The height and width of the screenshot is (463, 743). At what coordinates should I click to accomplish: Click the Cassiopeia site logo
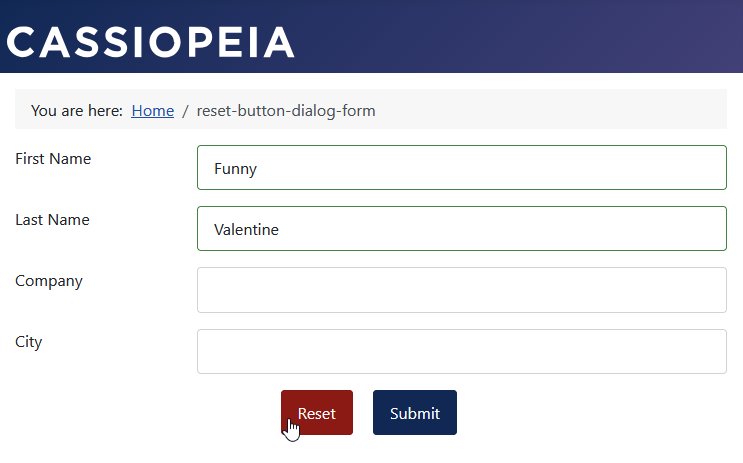[x=151, y=42]
